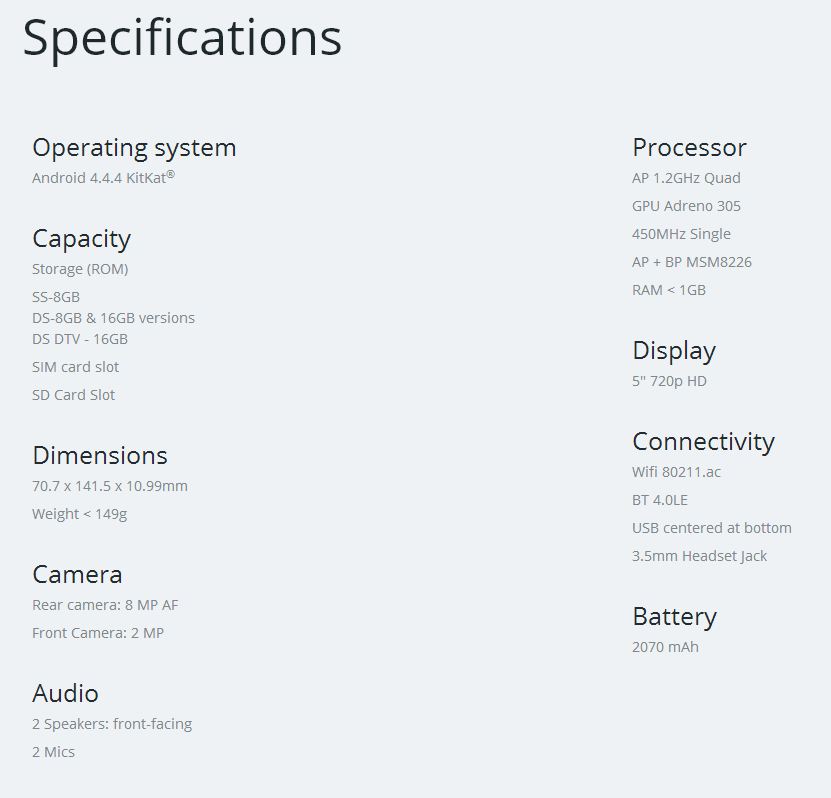Click the 3.5mm Headset Jack line
Screen dimensions: 831x798
pyautogui.click(x=699, y=556)
